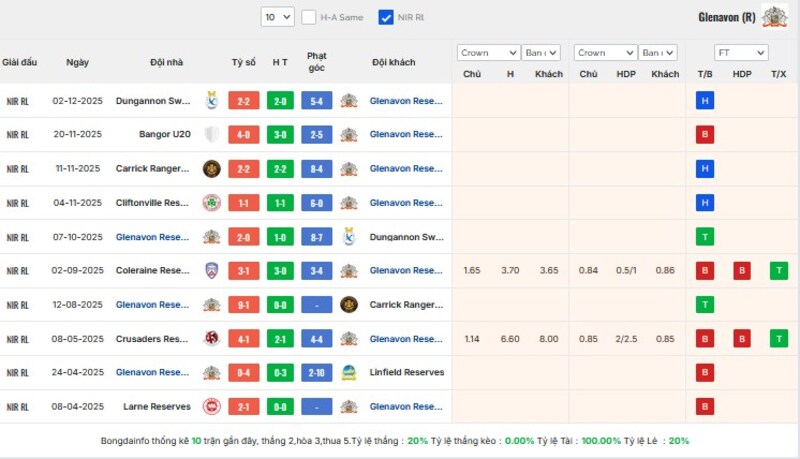
Task: Click the Cliftonville Reserves team crest
Action: pos(211,203)
